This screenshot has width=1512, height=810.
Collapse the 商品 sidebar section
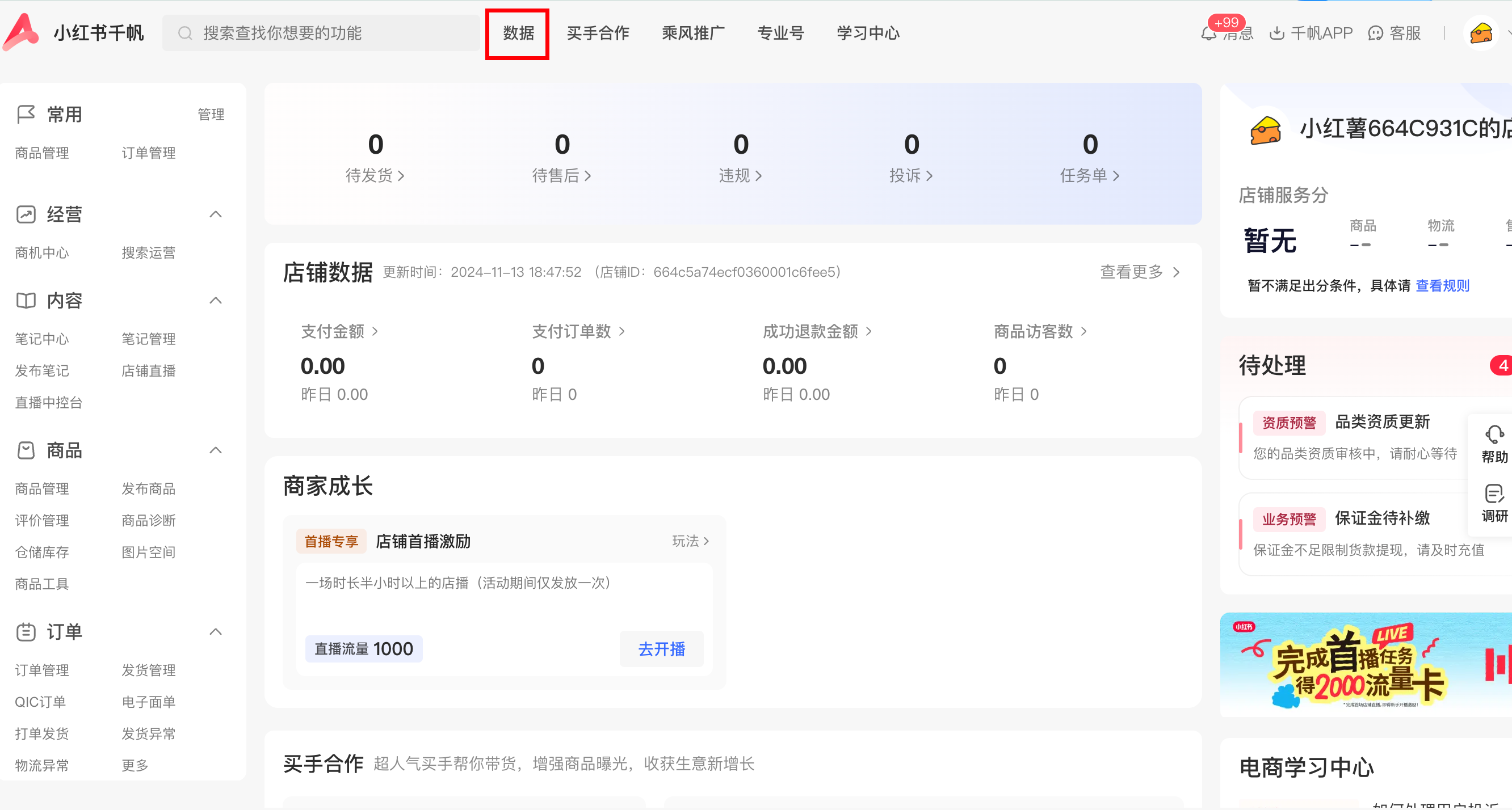(216, 450)
